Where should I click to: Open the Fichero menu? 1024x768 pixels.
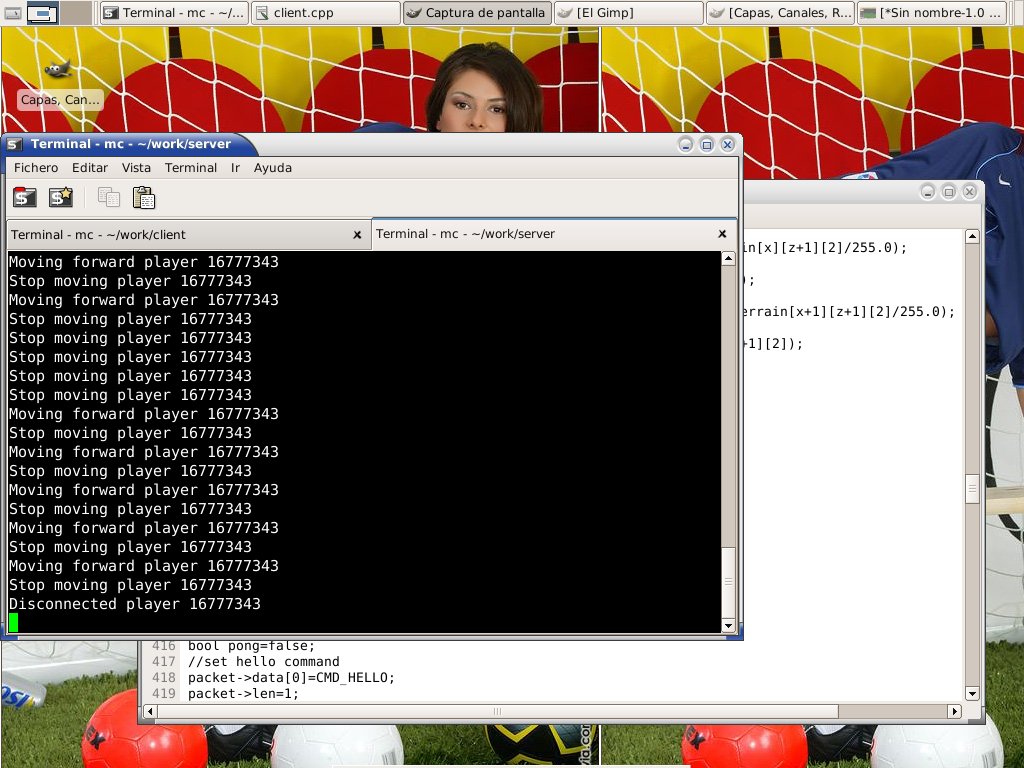36,168
